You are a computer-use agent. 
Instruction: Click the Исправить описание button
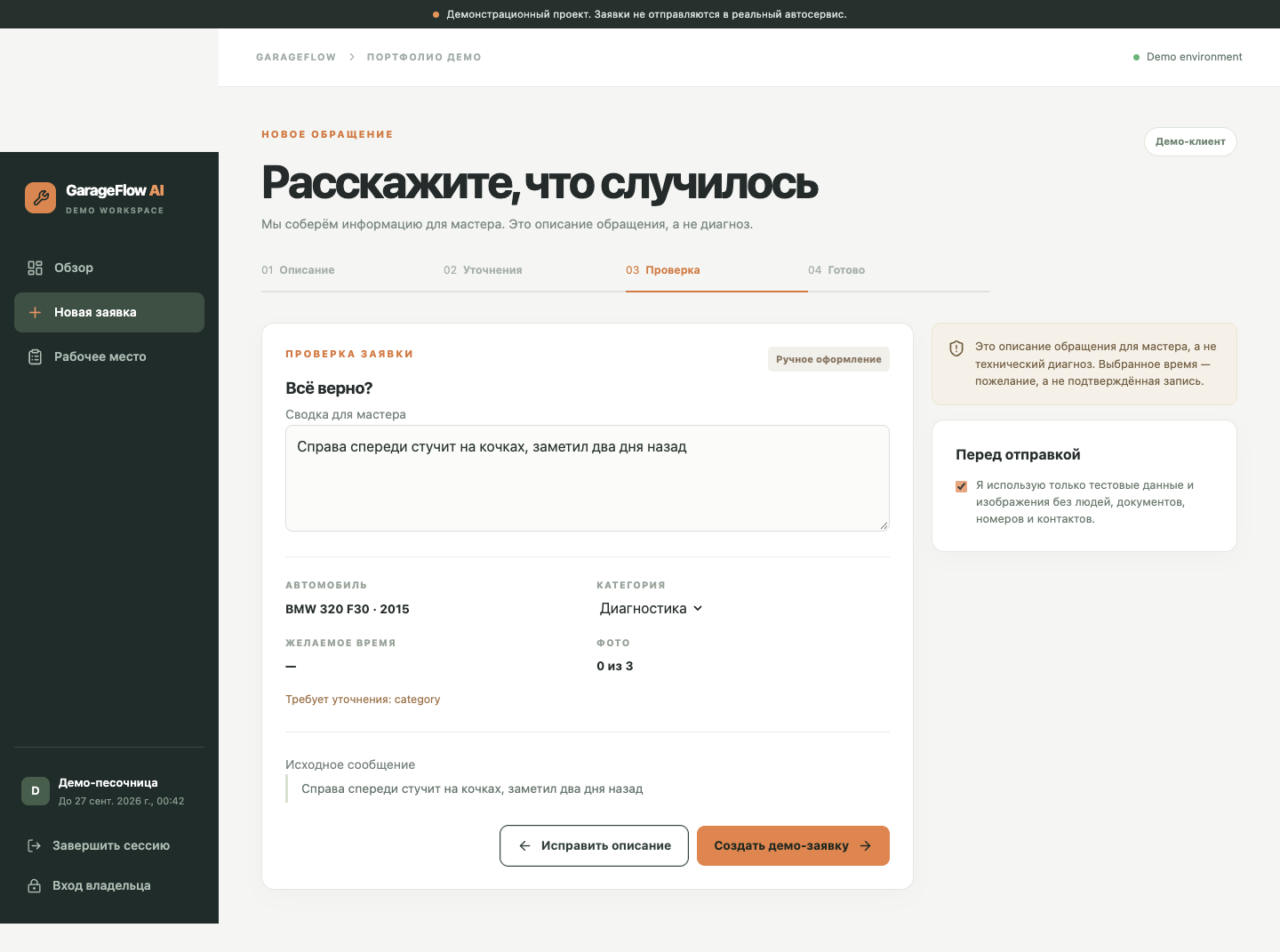tap(594, 845)
